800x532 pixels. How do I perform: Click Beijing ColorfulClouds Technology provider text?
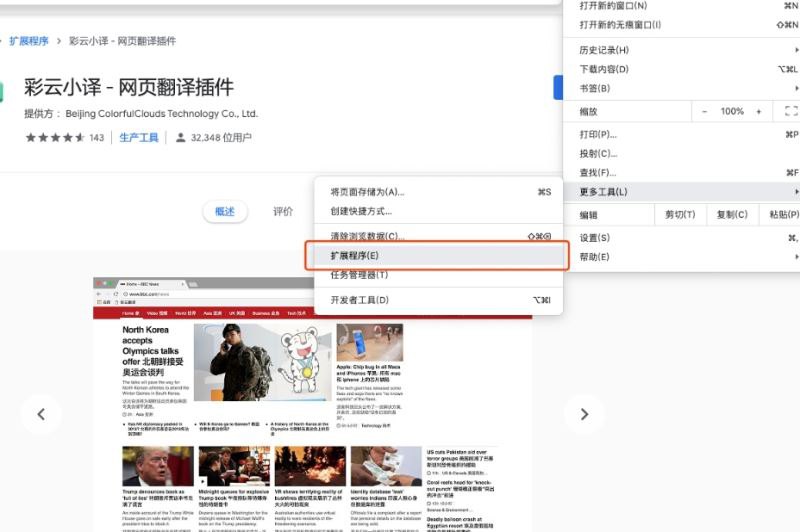click(161, 114)
